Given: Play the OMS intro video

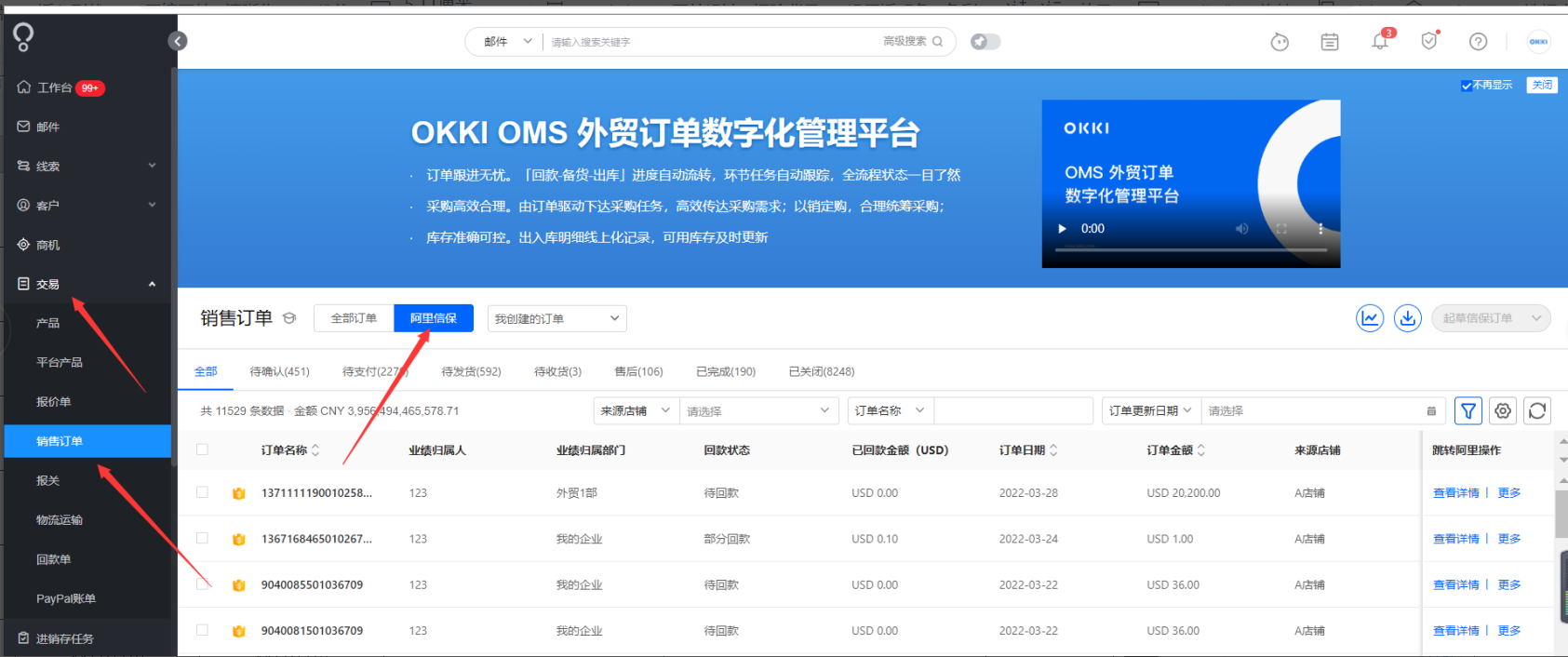Looking at the screenshot, I should pos(1062,229).
